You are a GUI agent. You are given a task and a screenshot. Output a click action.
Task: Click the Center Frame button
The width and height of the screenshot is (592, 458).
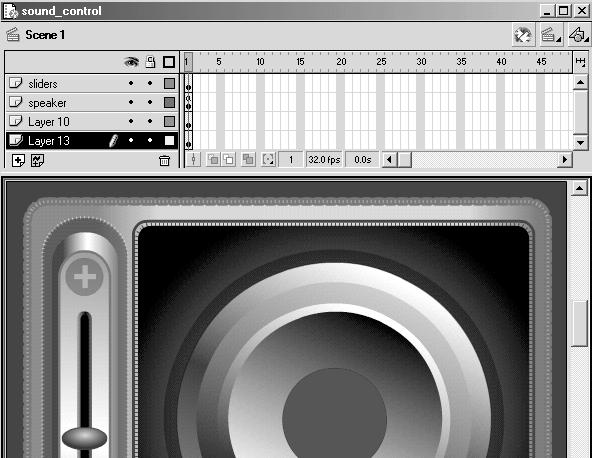[193, 160]
